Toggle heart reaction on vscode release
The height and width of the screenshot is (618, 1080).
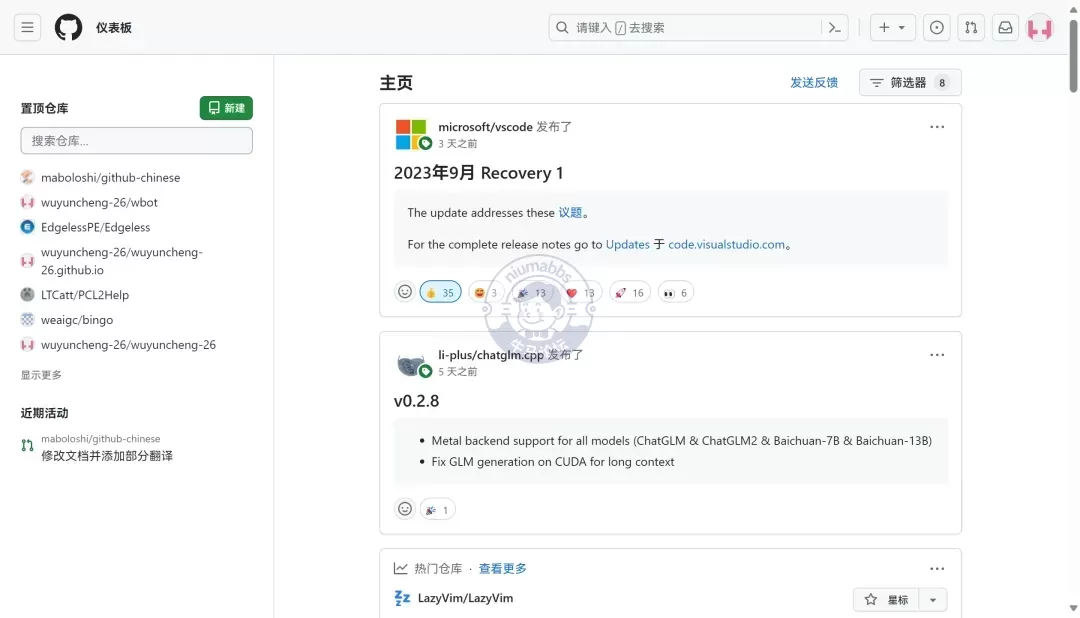(579, 292)
